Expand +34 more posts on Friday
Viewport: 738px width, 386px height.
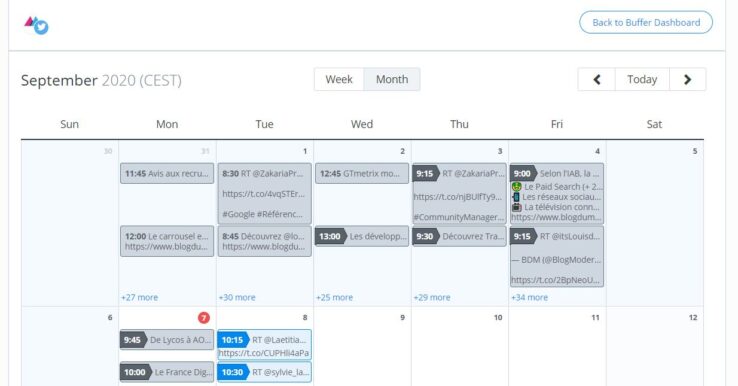click(529, 298)
